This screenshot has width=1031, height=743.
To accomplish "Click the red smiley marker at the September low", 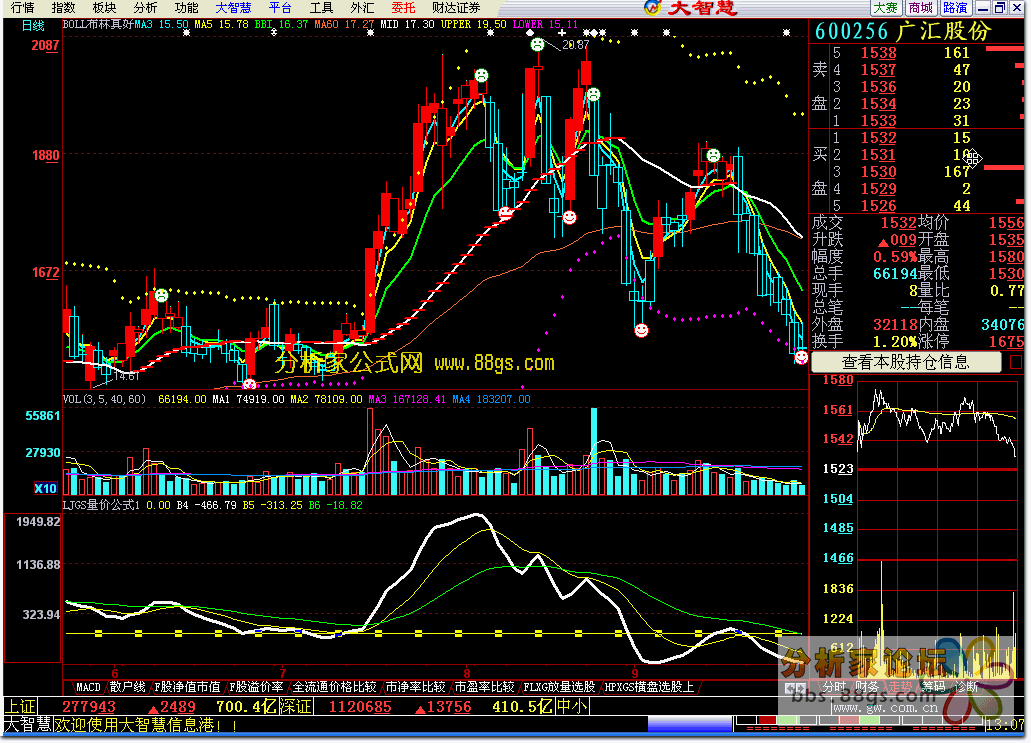I will (x=641, y=330).
